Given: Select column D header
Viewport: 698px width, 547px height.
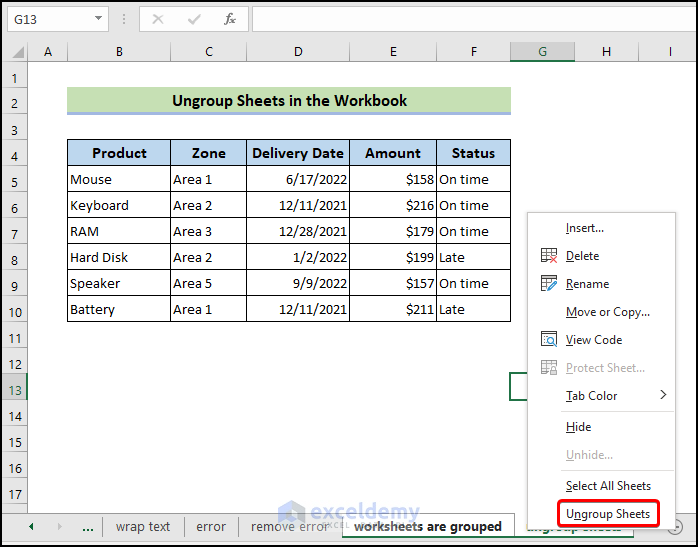Looking at the screenshot, I should coord(298,52).
